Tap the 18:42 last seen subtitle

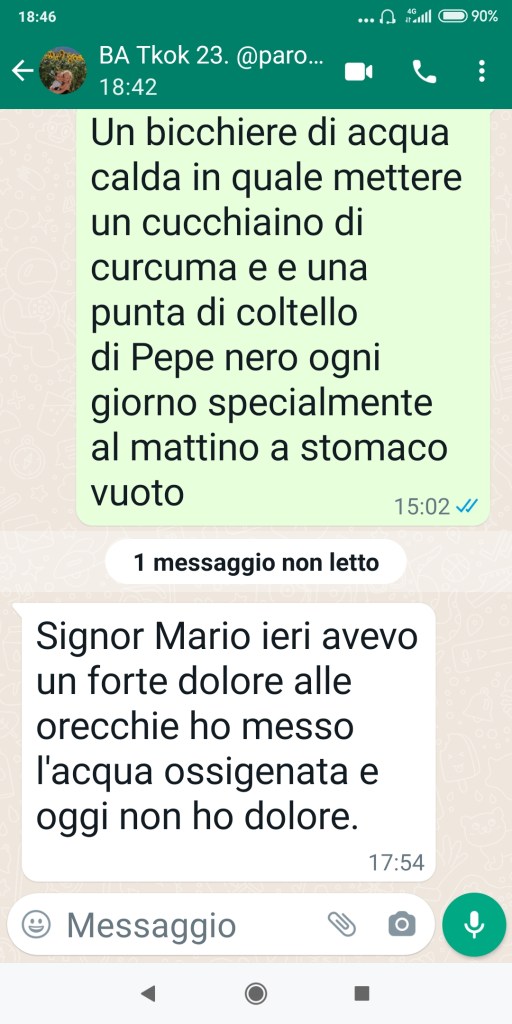coord(128,87)
